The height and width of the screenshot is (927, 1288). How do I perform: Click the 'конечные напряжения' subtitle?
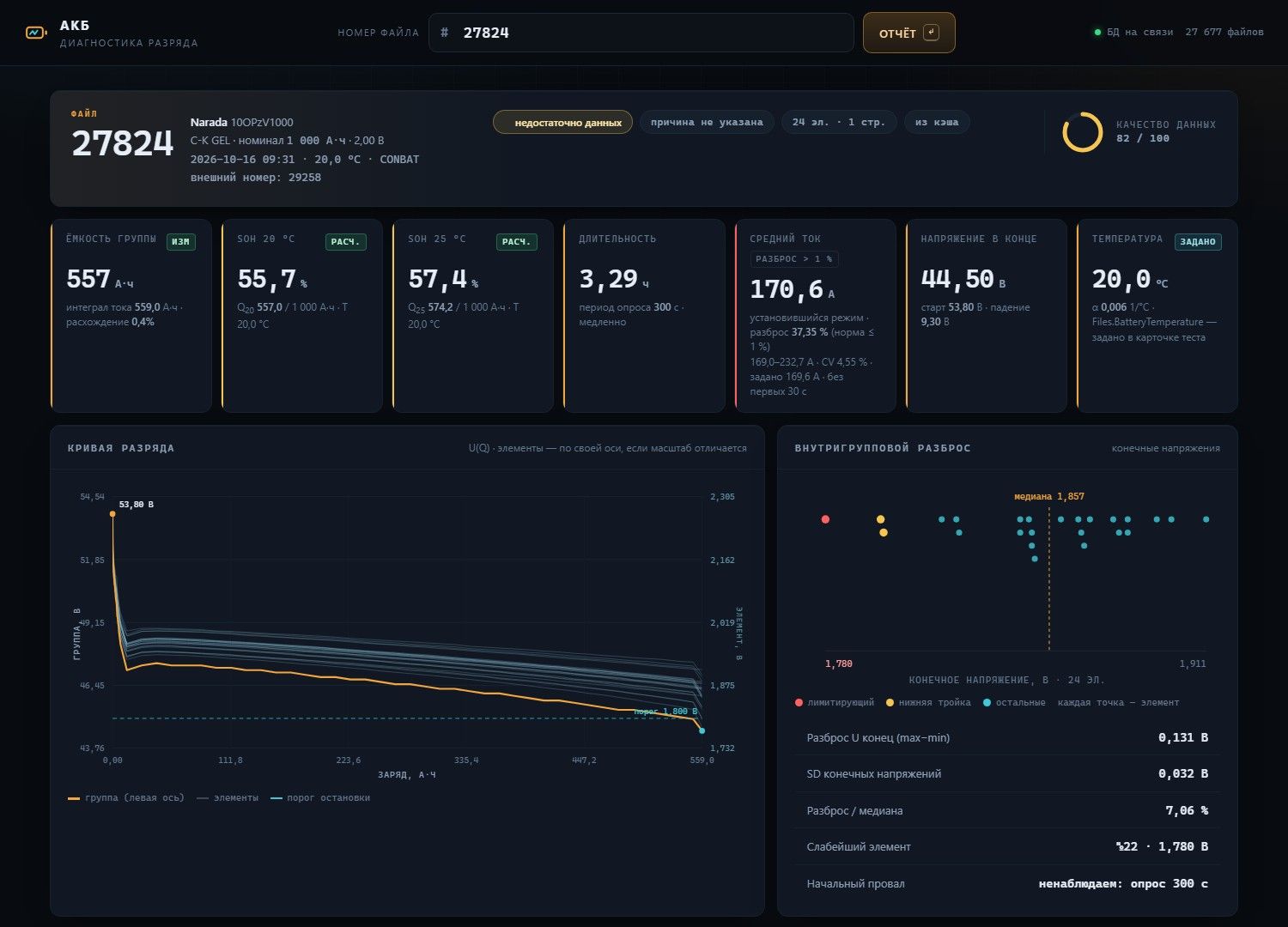tap(1166, 448)
